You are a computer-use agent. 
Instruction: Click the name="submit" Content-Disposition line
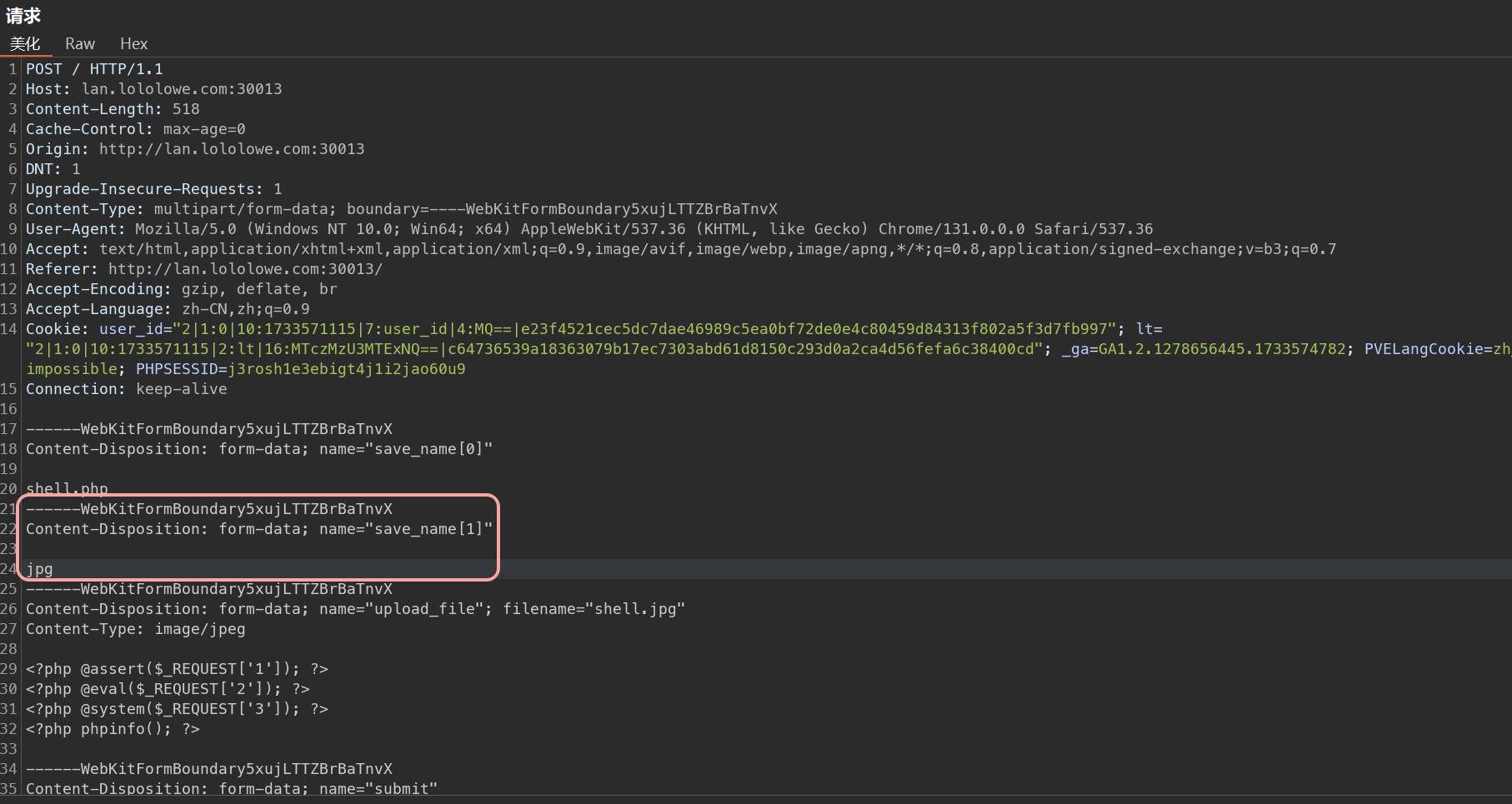232,788
